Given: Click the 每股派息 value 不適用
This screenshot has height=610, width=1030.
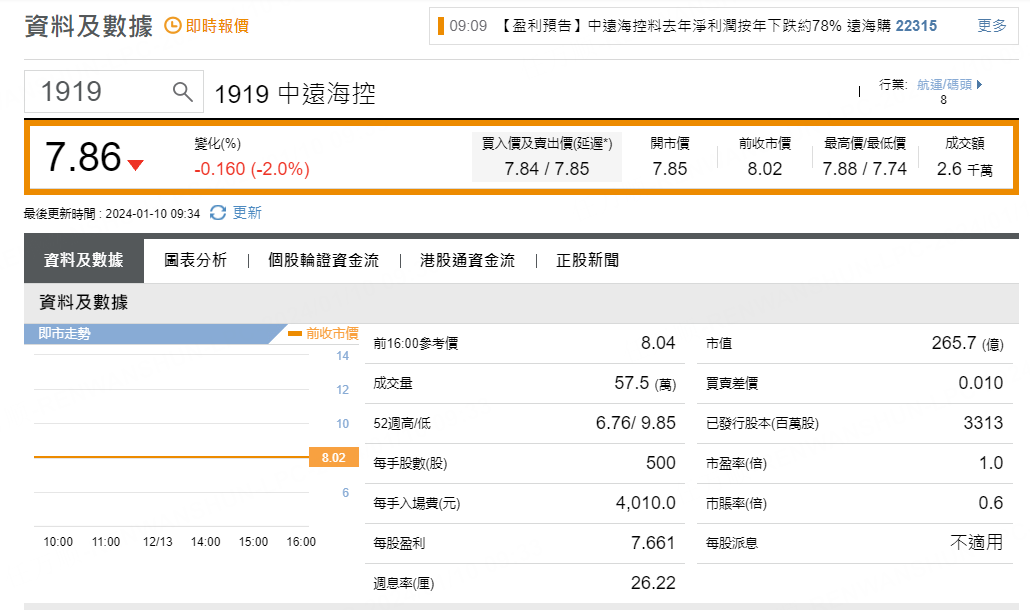Looking at the screenshot, I should (977, 542).
